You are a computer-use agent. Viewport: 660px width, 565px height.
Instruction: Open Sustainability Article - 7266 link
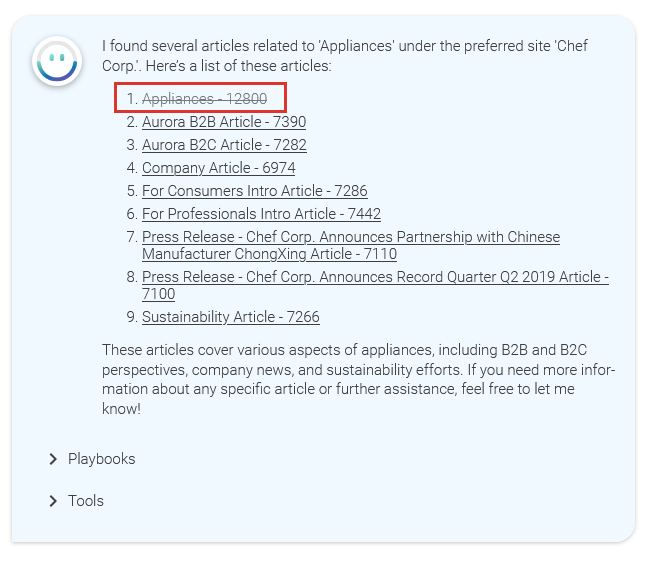(x=230, y=317)
